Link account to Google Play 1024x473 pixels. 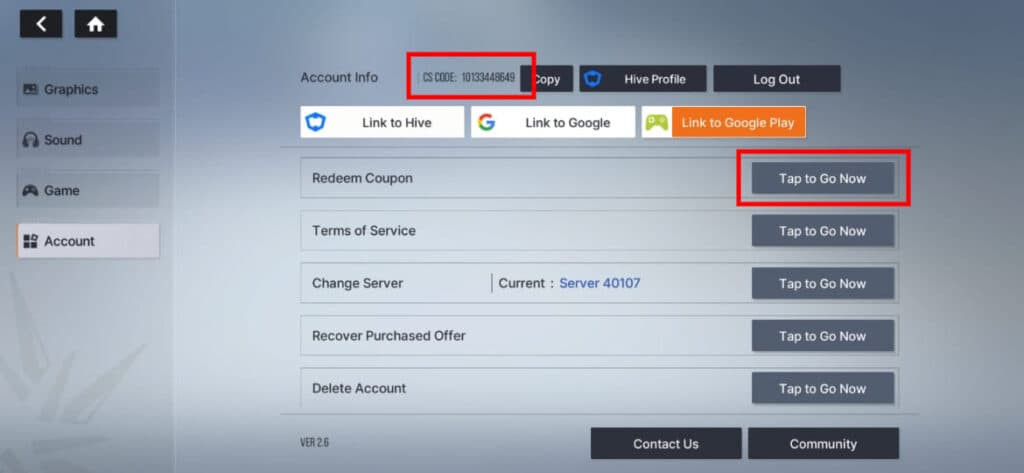pos(724,122)
